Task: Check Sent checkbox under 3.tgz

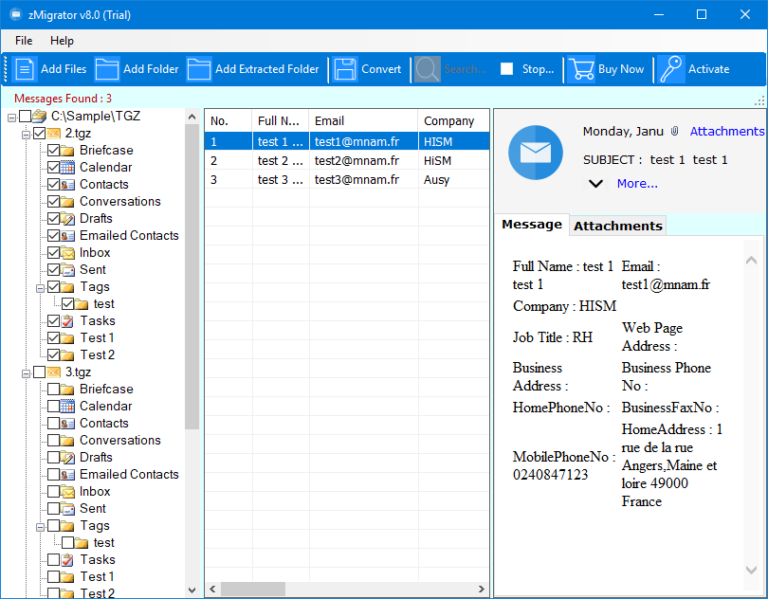Action: click(x=53, y=508)
